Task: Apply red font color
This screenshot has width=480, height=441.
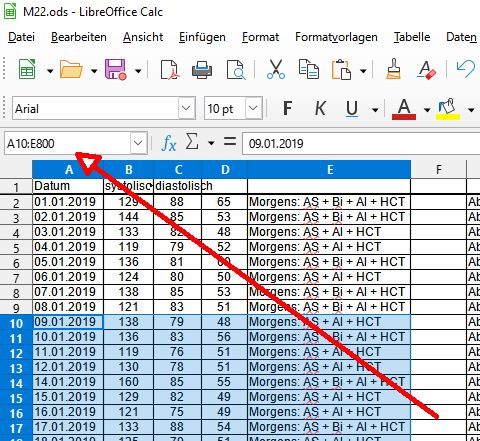Action: (x=404, y=109)
